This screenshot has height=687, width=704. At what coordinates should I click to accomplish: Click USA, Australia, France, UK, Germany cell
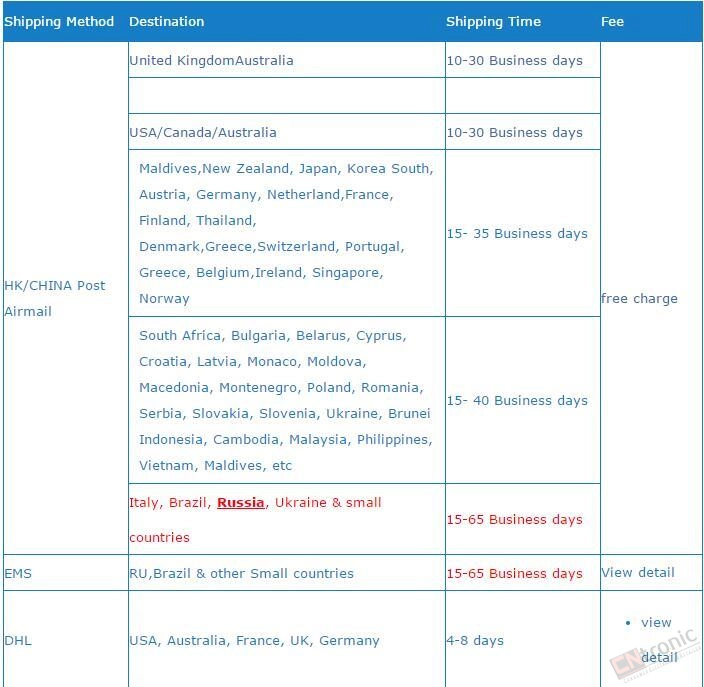coord(287,640)
